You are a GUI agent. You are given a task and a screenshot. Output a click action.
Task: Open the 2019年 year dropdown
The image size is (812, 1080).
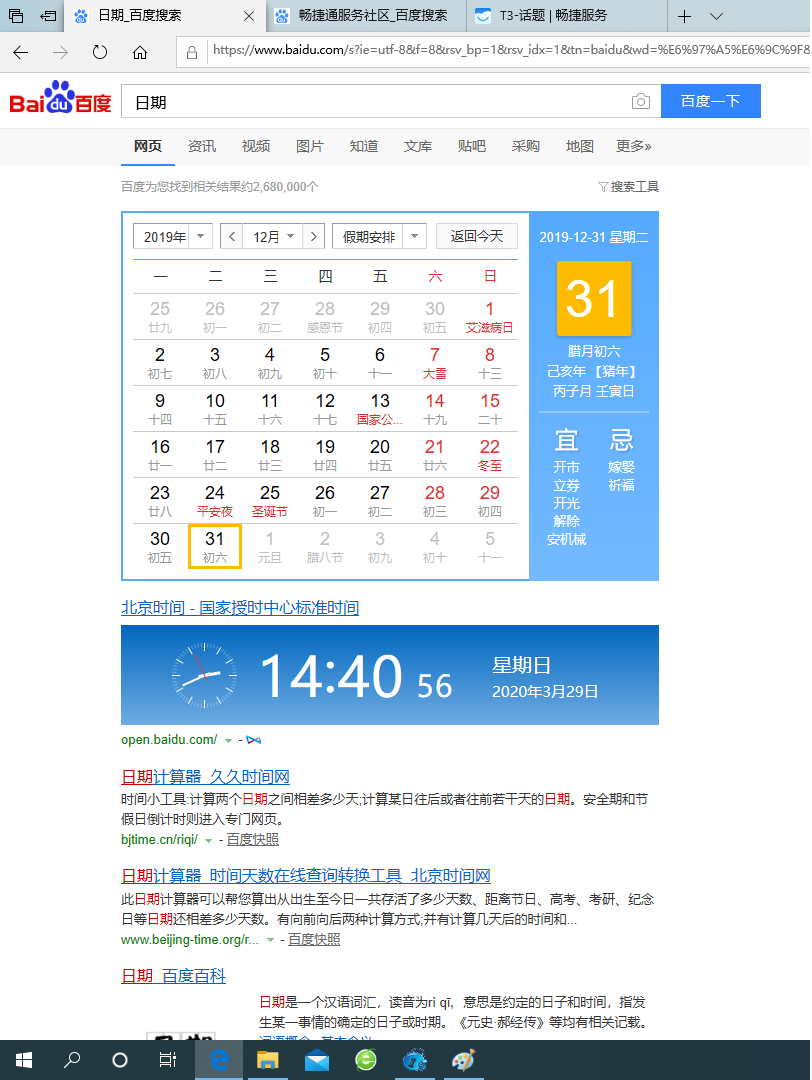[173, 236]
